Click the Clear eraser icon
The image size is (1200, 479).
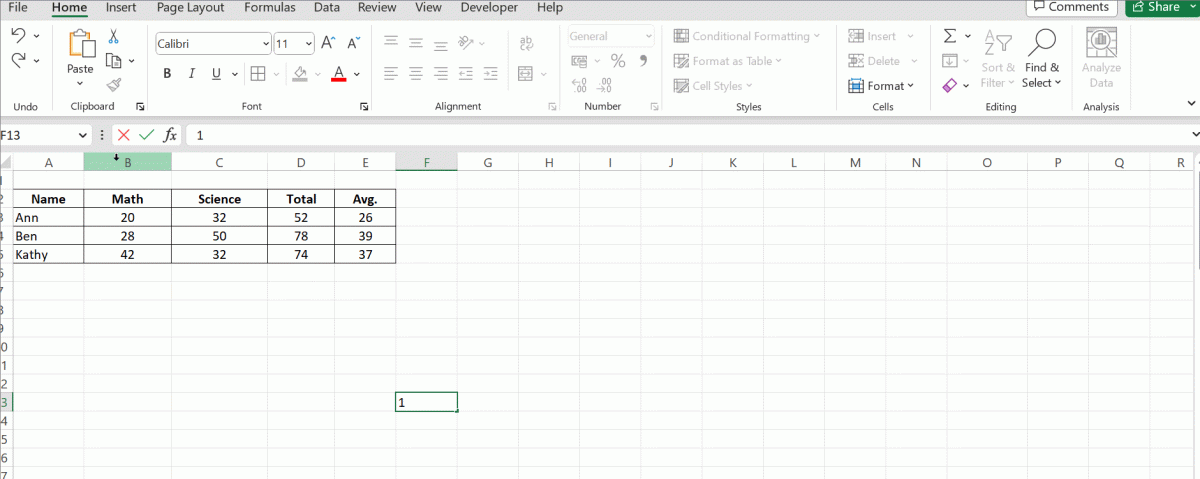click(x=950, y=86)
